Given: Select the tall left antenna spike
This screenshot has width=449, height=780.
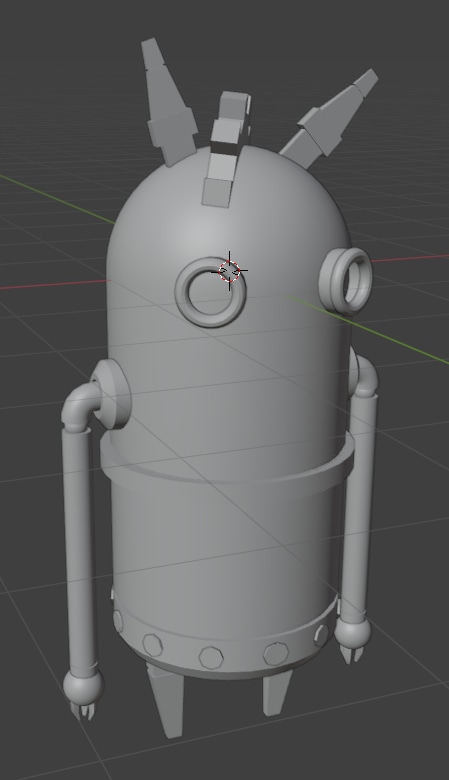Looking at the screenshot, I should tap(168, 102).
